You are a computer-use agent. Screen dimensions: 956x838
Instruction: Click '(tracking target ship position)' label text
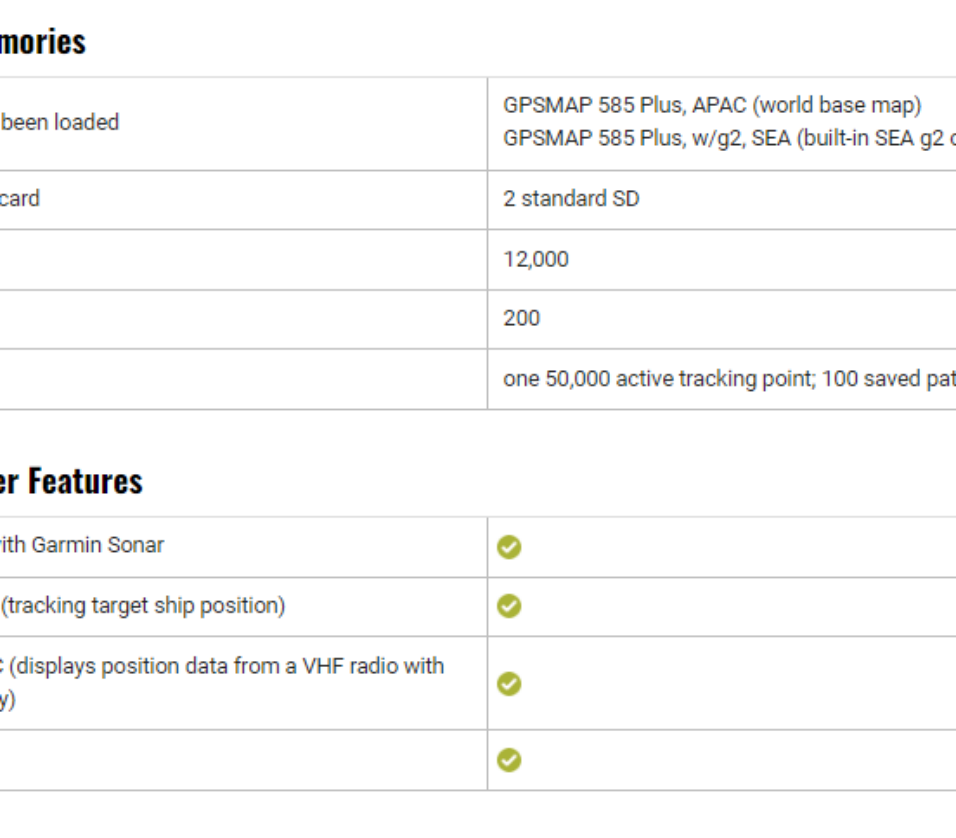coord(143,606)
